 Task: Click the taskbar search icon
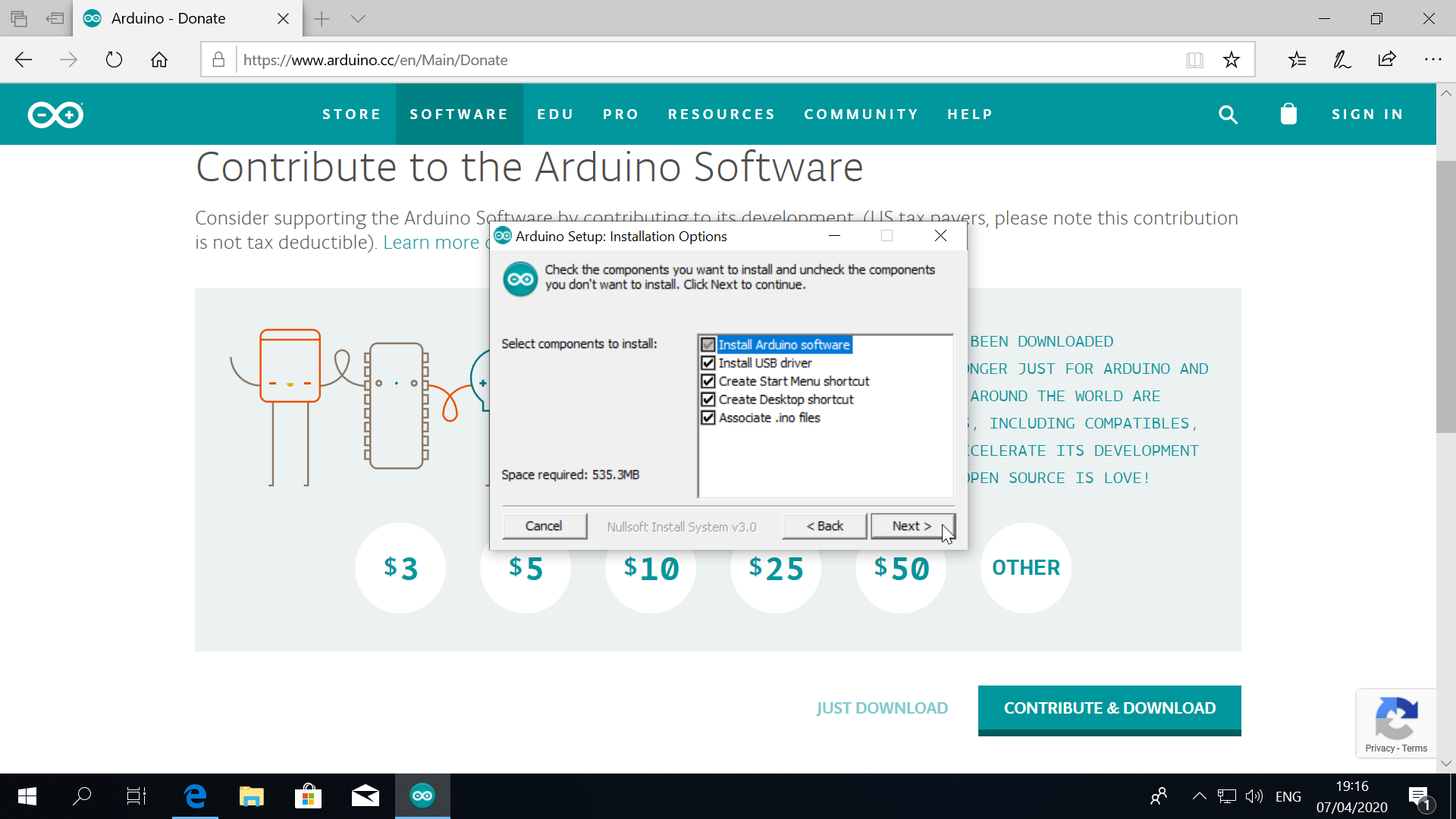[82, 796]
